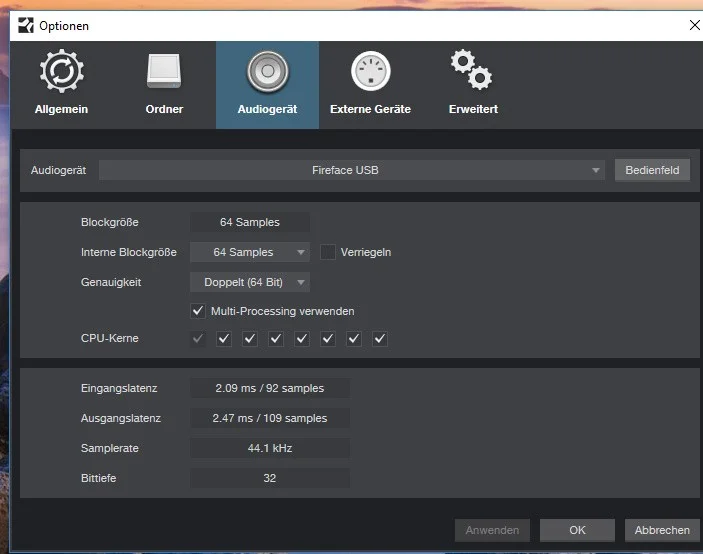Click the Verriegeln label

[366, 252]
